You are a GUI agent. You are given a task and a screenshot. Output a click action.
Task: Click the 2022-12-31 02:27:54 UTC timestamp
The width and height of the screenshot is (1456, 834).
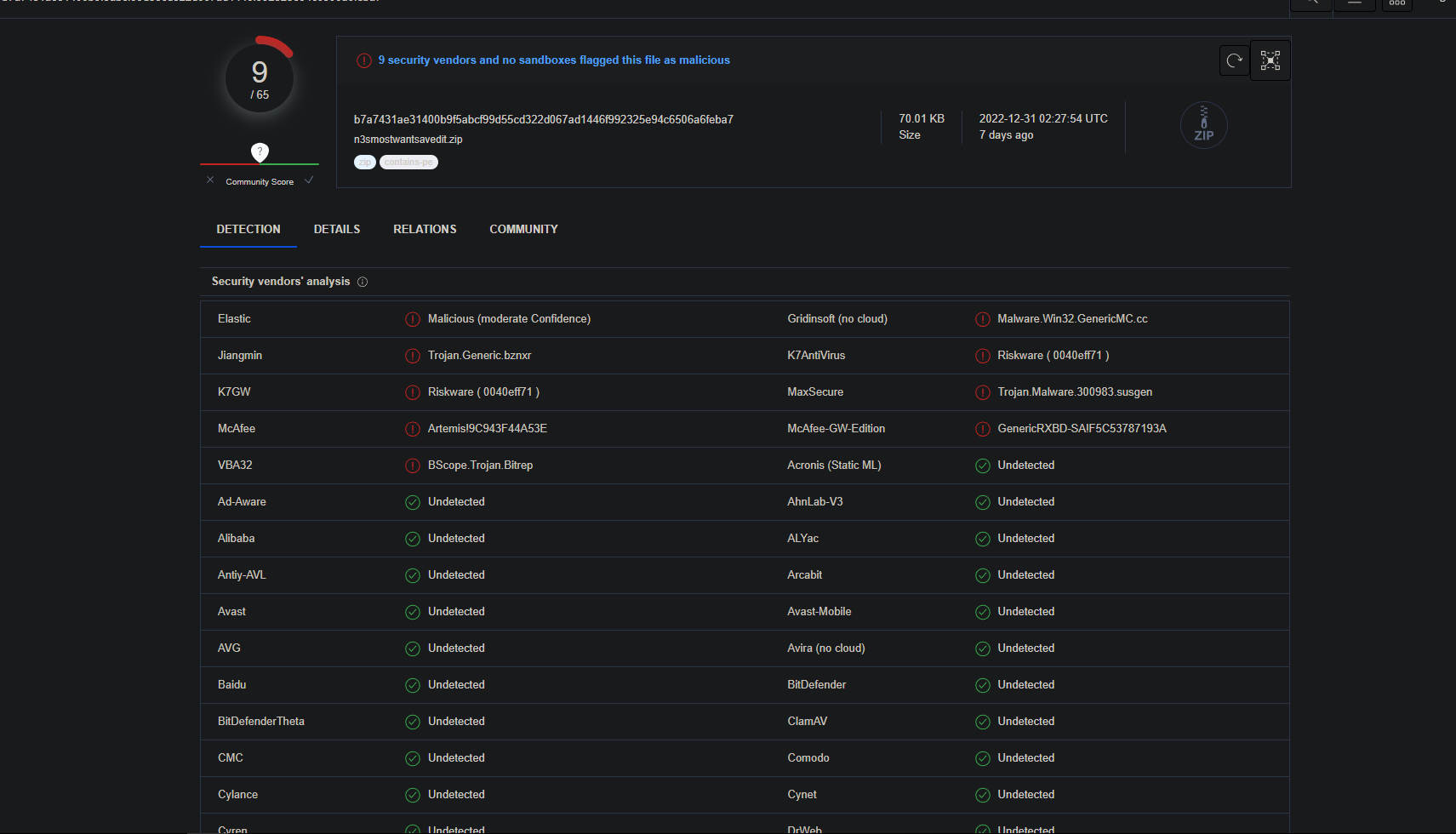pyautogui.click(x=1043, y=119)
